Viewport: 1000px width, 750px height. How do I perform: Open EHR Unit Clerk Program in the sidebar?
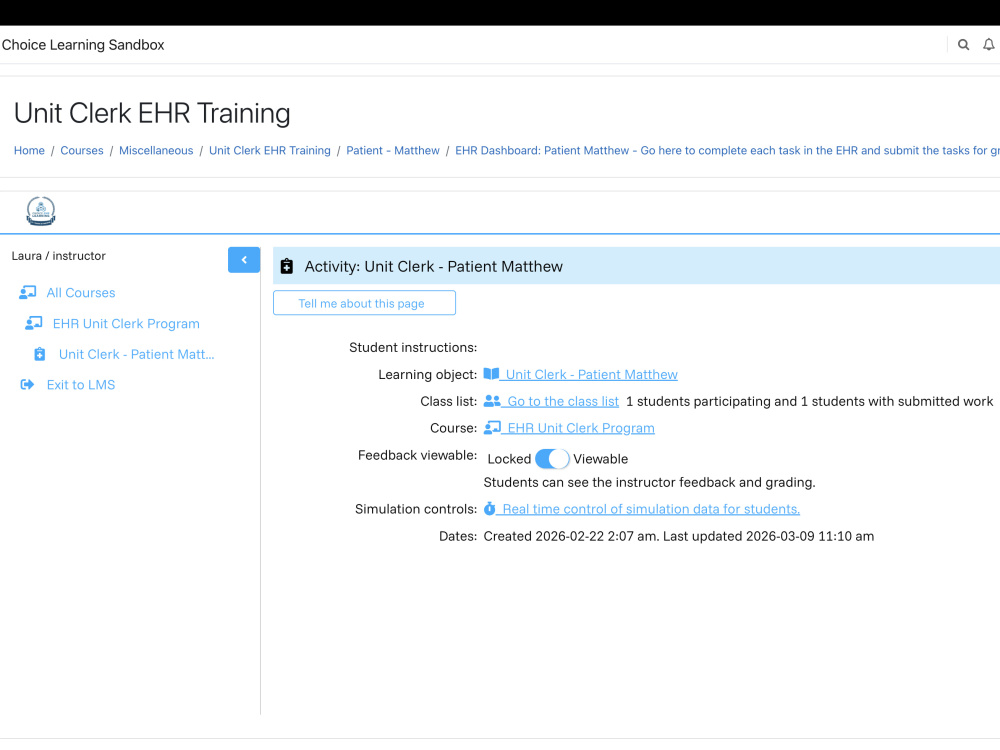(126, 323)
